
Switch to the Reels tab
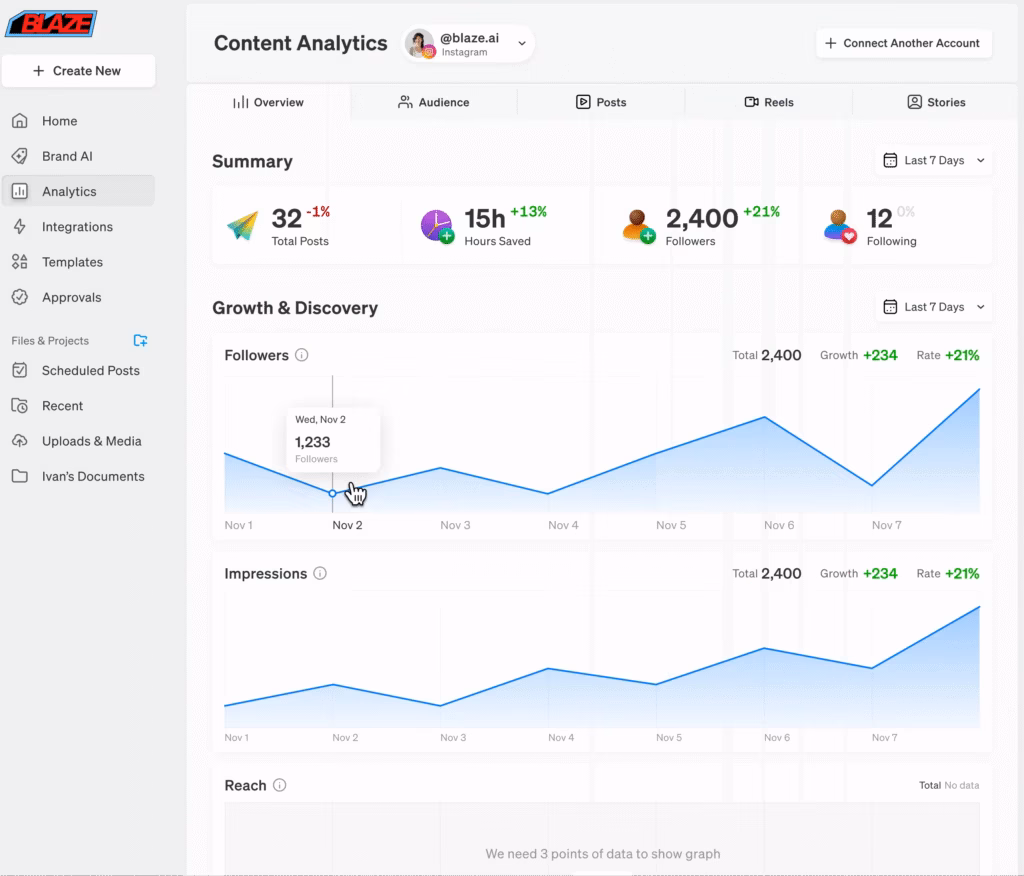coord(768,102)
